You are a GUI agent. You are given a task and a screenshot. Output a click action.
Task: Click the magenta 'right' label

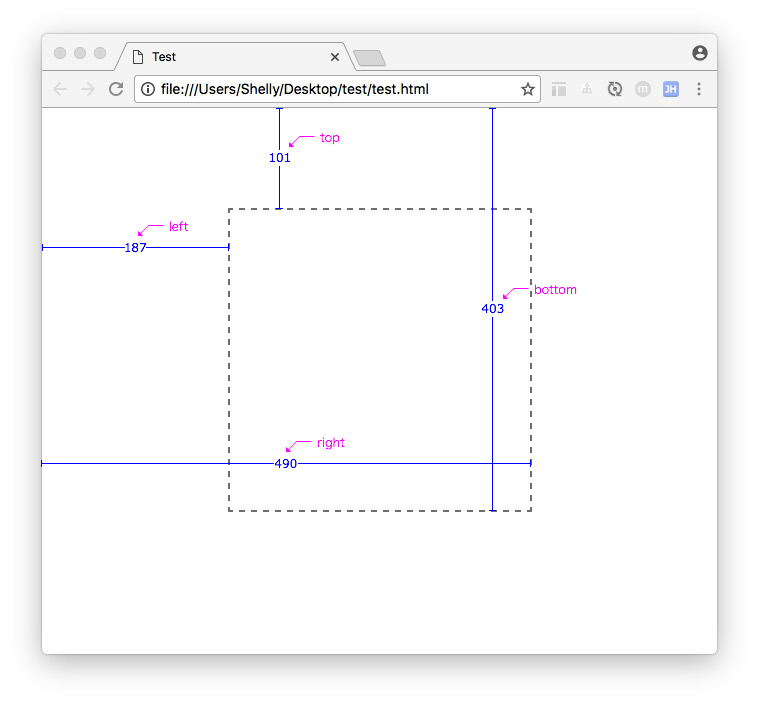(x=331, y=443)
